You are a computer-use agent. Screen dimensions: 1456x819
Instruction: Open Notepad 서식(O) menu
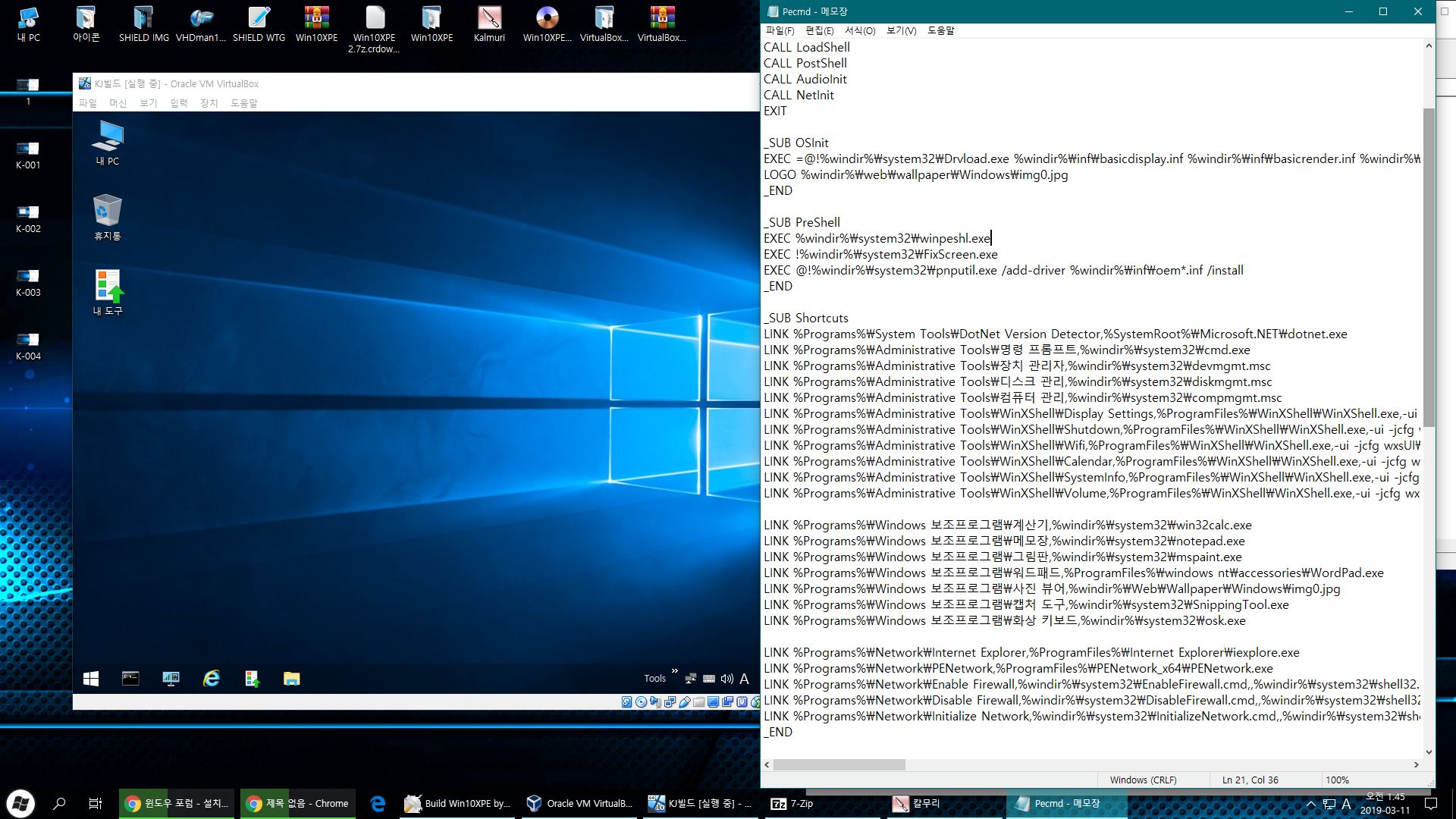tap(860, 31)
